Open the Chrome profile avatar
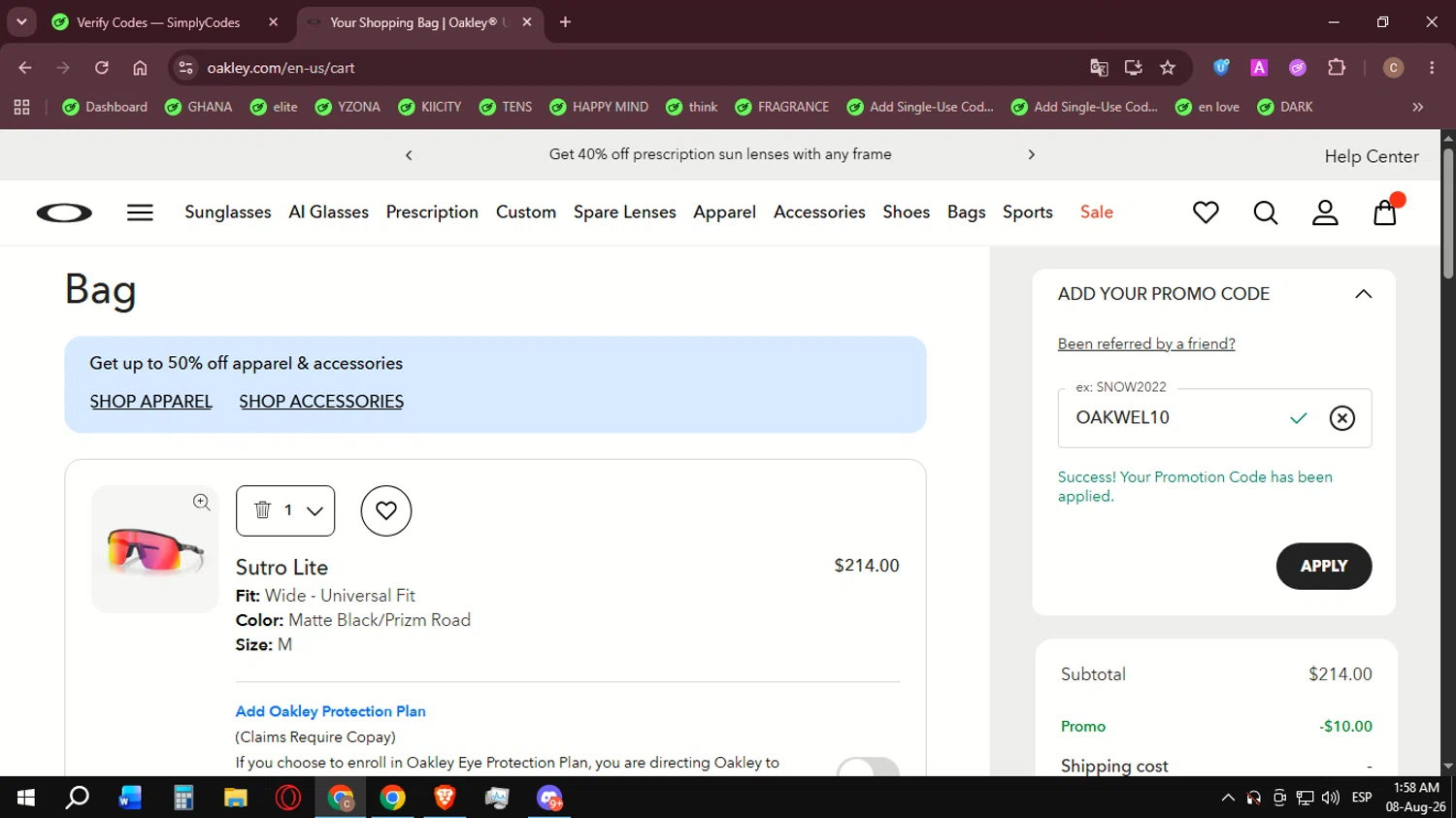 [x=1393, y=68]
